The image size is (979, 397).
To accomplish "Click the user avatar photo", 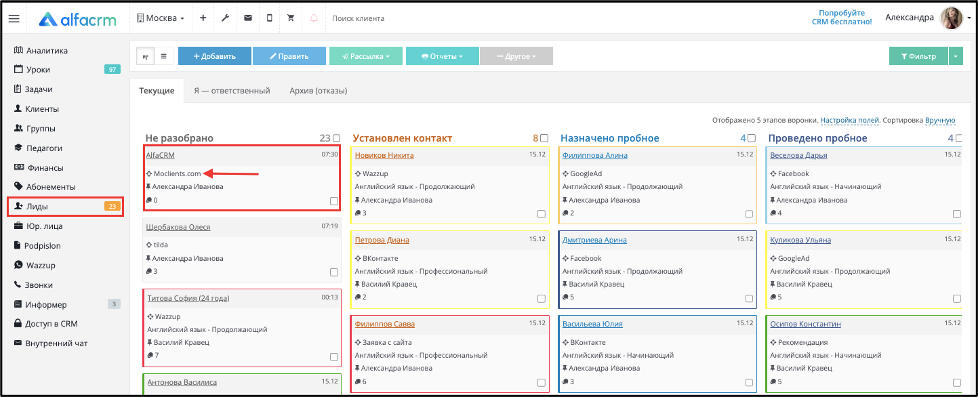I will (x=952, y=18).
